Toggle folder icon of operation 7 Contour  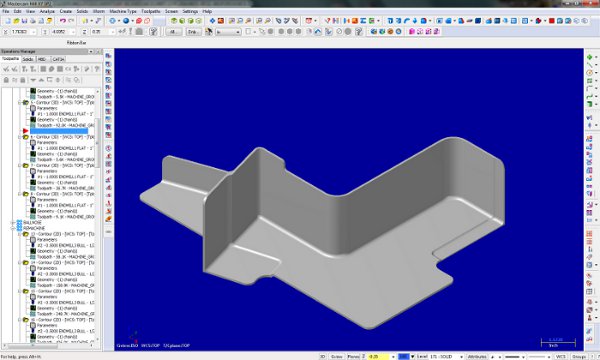[26, 166]
